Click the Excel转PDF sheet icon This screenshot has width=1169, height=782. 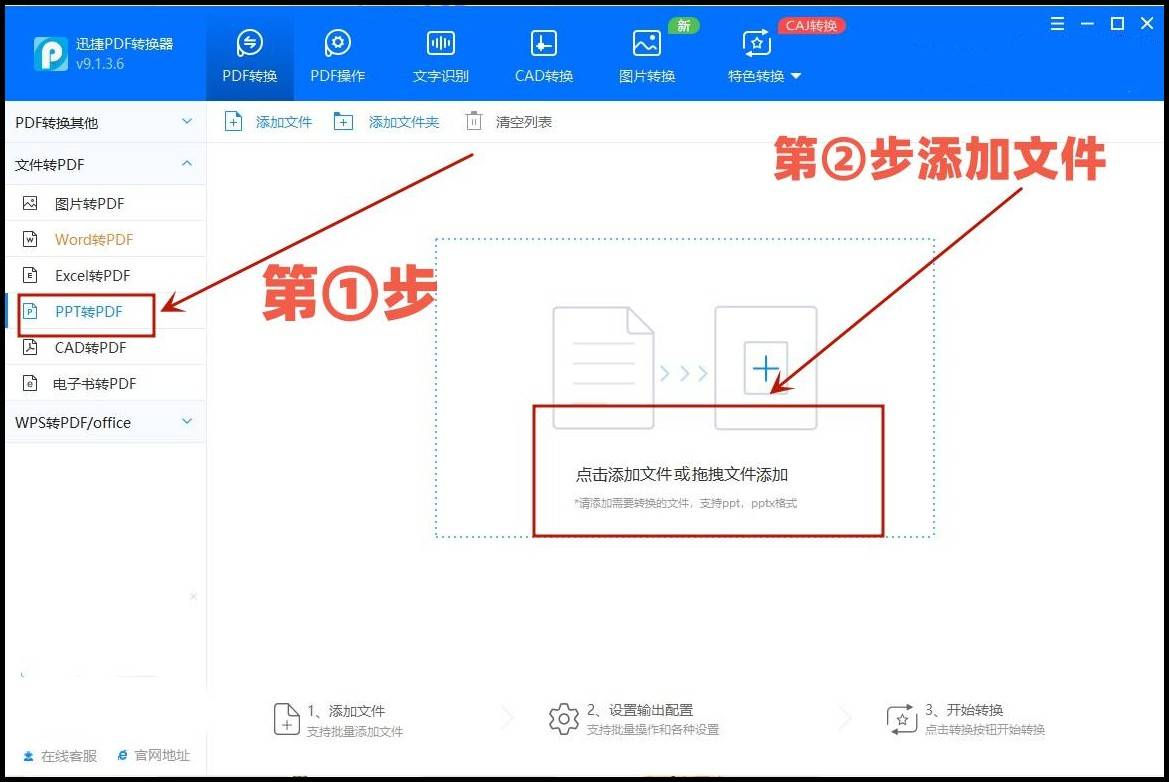pyautogui.click(x=30, y=275)
